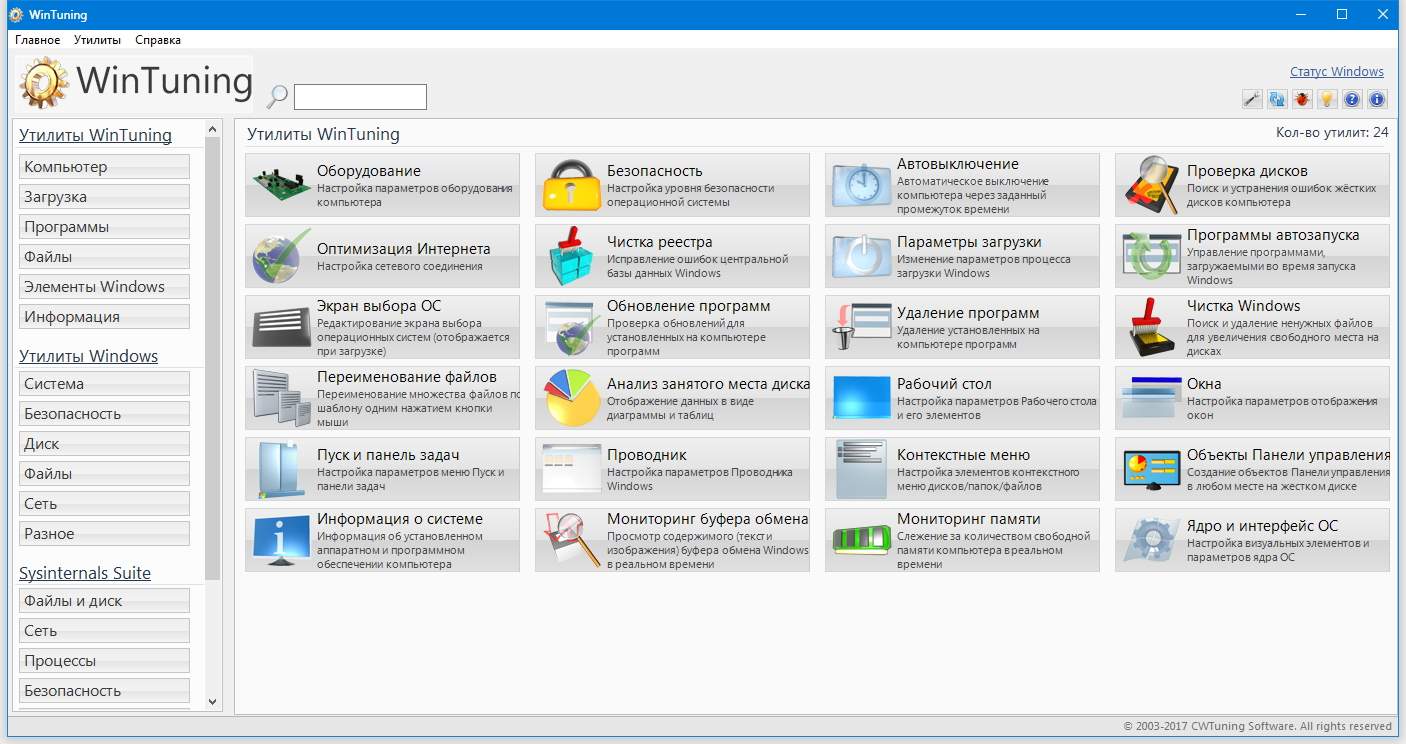Open the Sysinternals Suite section heading
This screenshot has width=1406, height=744.
85,573
